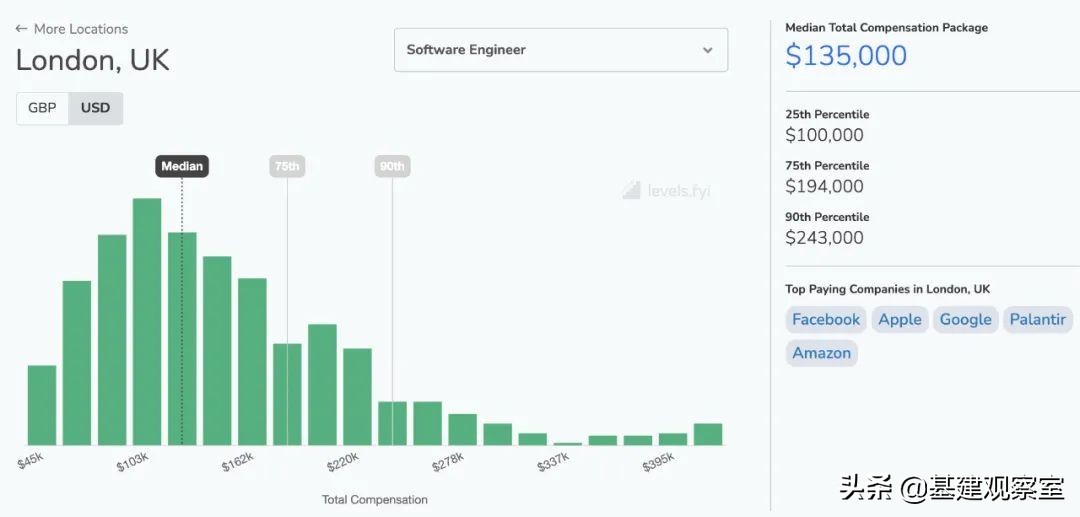The width and height of the screenshot is (1080, 517).
Task: Click the back arrow beside More Locations
Action: click(21, 29)
